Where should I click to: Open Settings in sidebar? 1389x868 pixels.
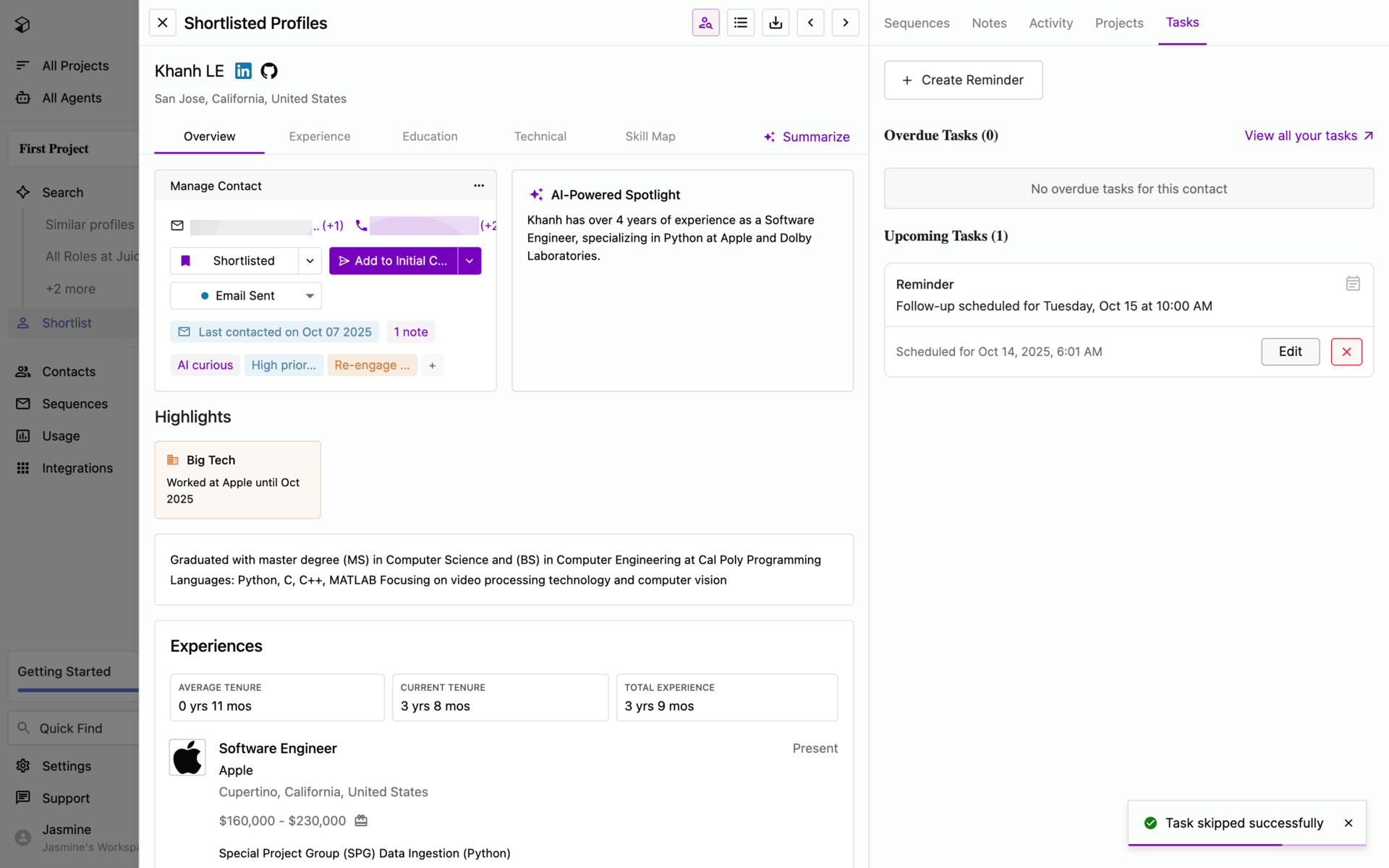67,766
